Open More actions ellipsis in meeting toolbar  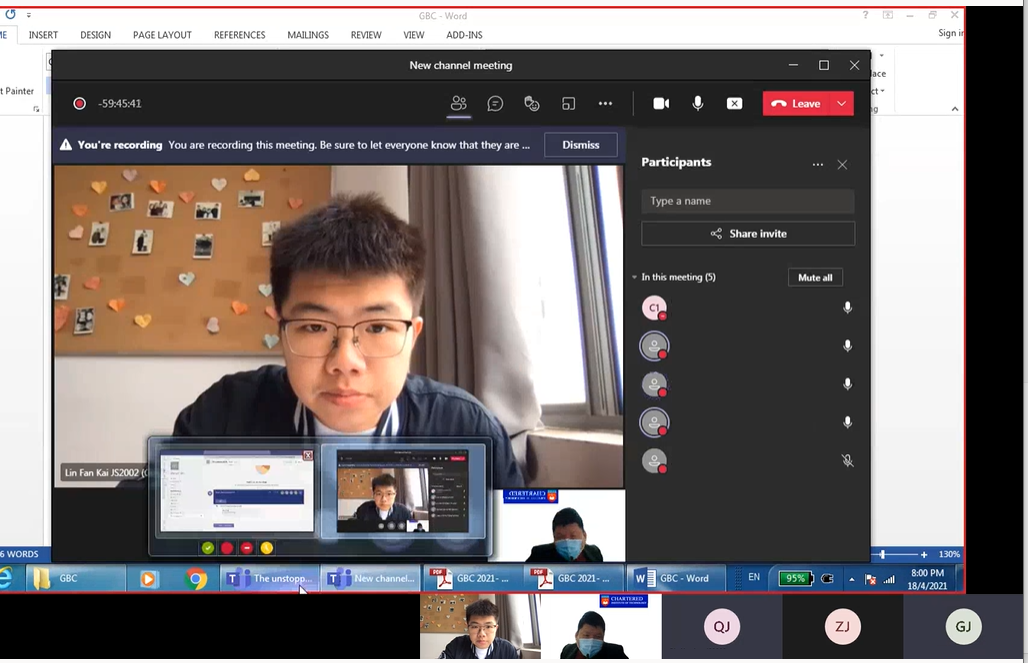(x=605, y=103)
